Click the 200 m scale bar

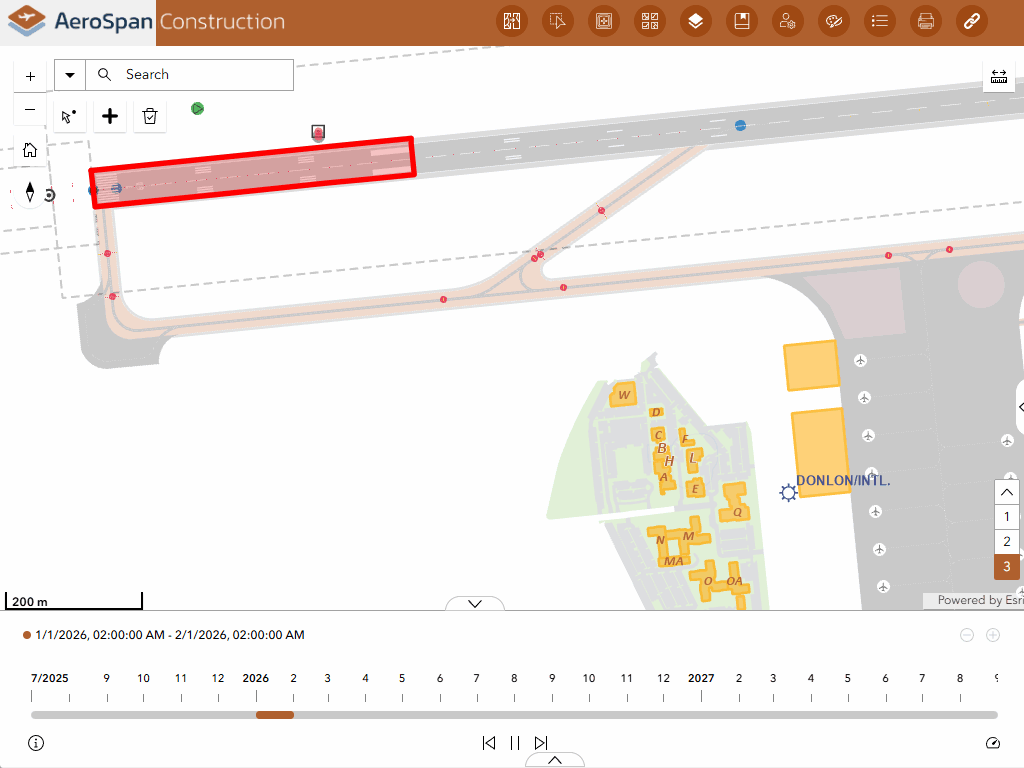[x=74, y=601]
